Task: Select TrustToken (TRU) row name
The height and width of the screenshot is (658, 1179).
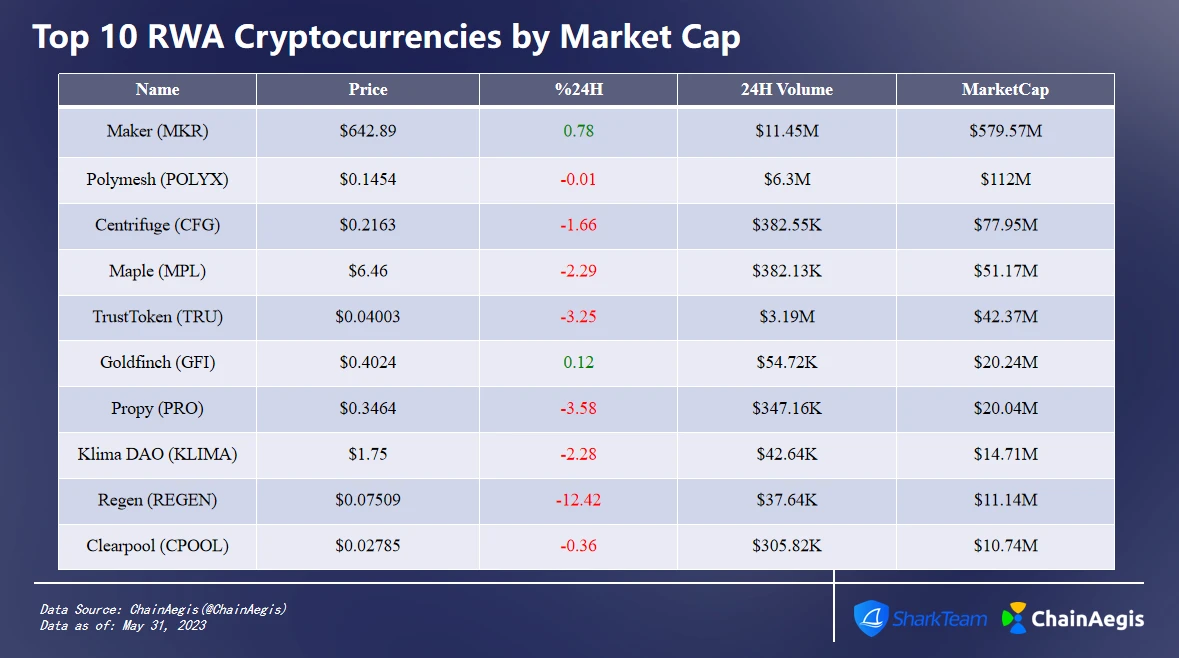Action: tap(157, 317)
